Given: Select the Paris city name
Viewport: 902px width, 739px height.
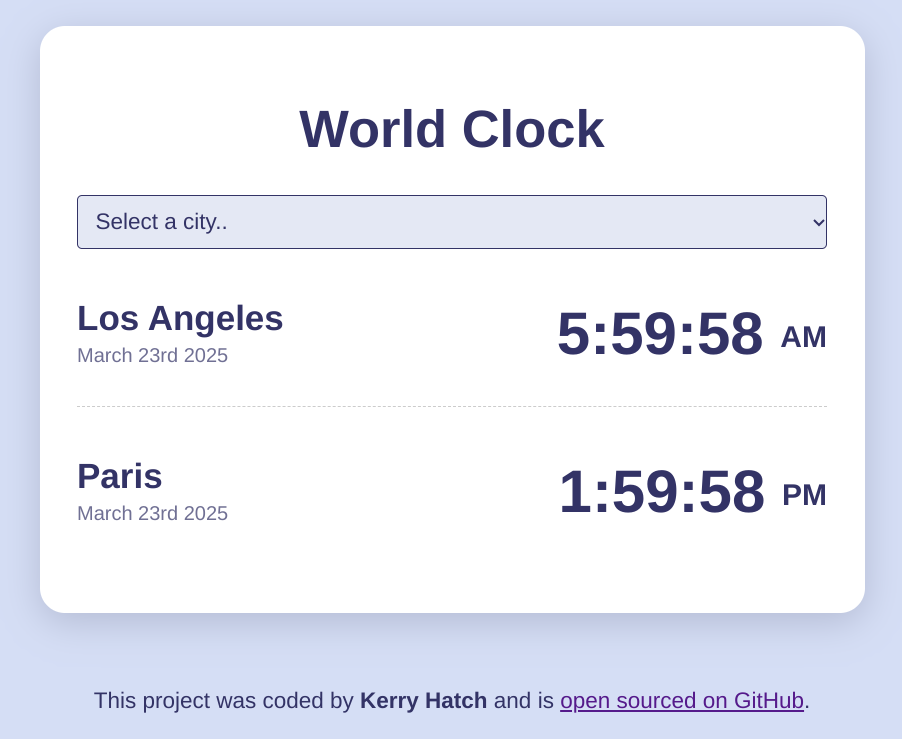Looking at the screenshot, I should point(119,477).
